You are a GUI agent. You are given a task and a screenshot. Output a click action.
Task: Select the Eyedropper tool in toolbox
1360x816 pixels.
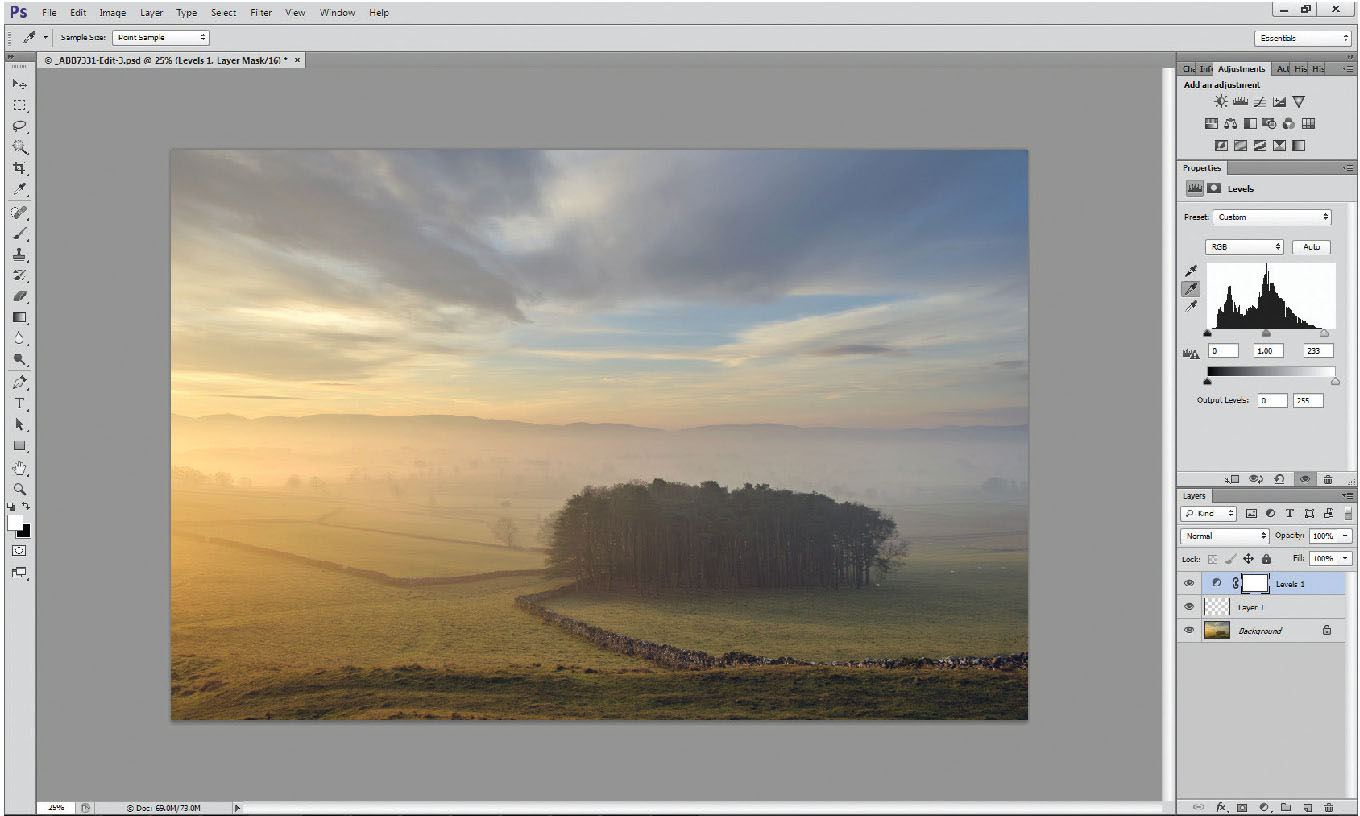[x=19, y=189]
